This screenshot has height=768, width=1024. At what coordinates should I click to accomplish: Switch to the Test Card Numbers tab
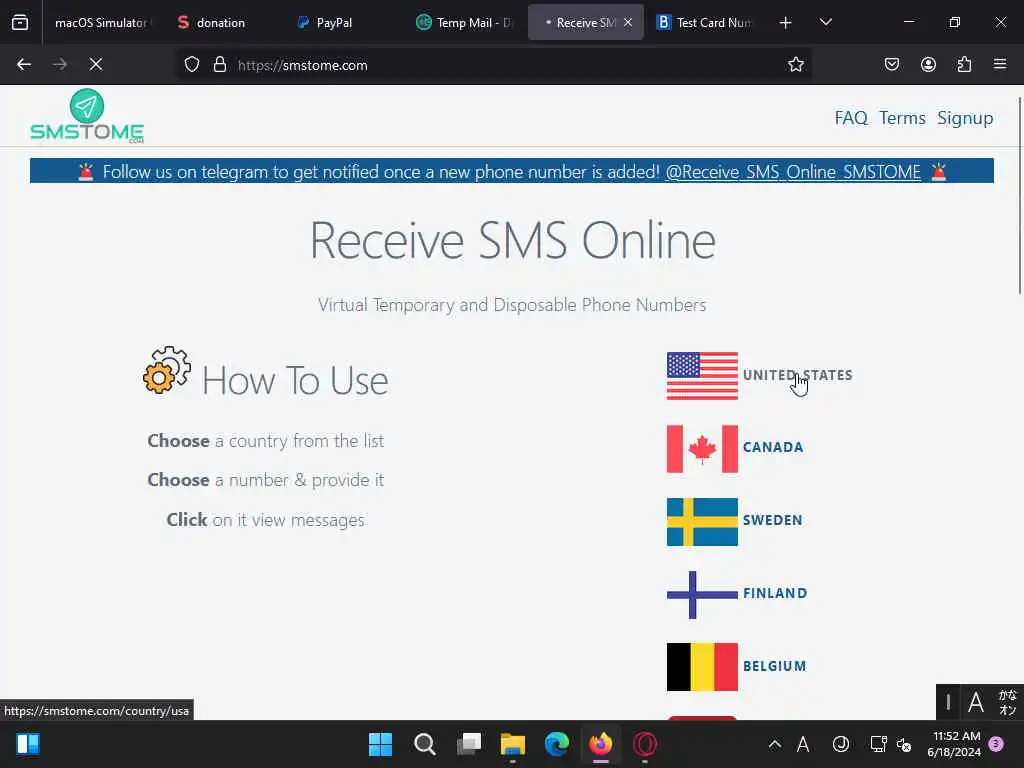coord(705,22)
